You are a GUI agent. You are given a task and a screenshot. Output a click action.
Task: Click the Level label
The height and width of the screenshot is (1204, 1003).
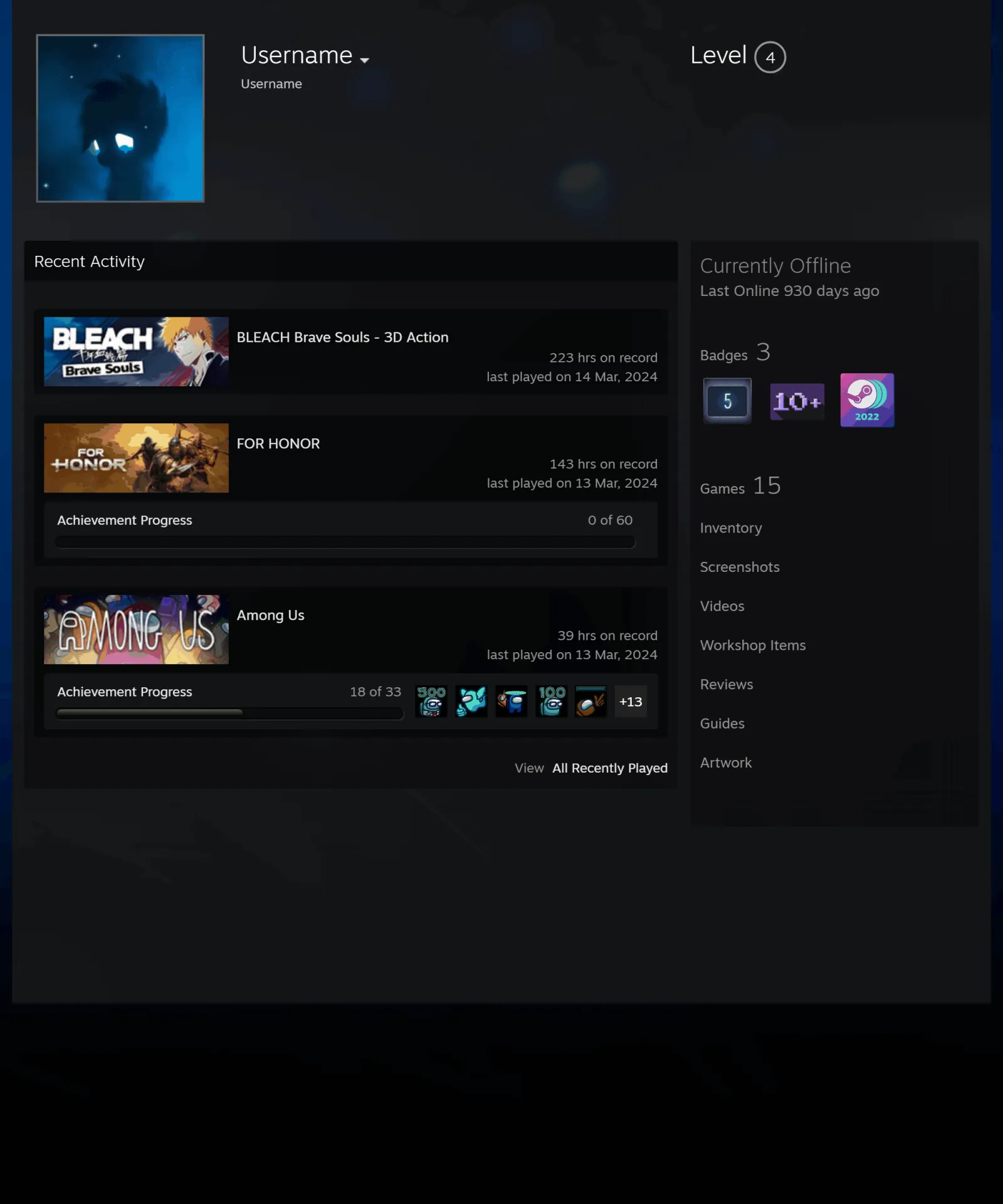[718, 55]
